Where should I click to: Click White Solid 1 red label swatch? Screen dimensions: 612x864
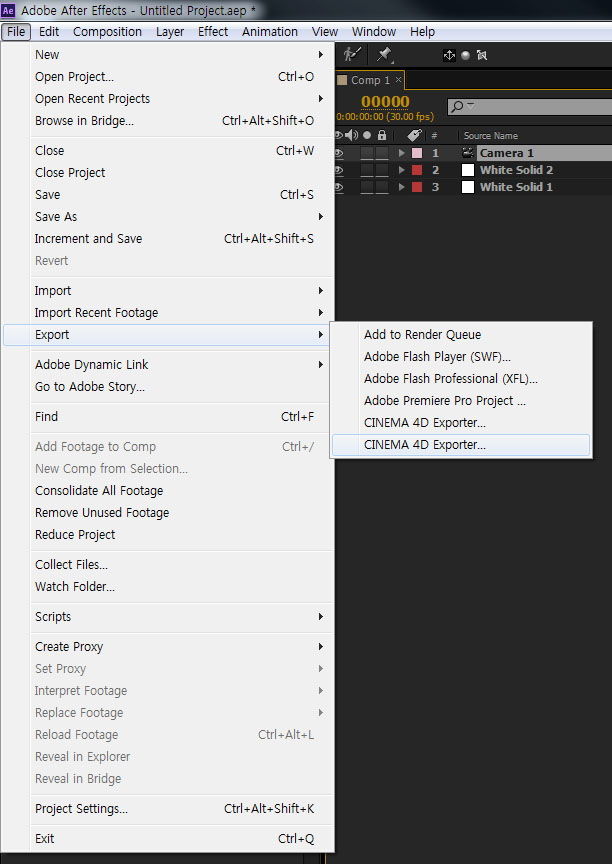pyautogui.click(x=417, y=187)
